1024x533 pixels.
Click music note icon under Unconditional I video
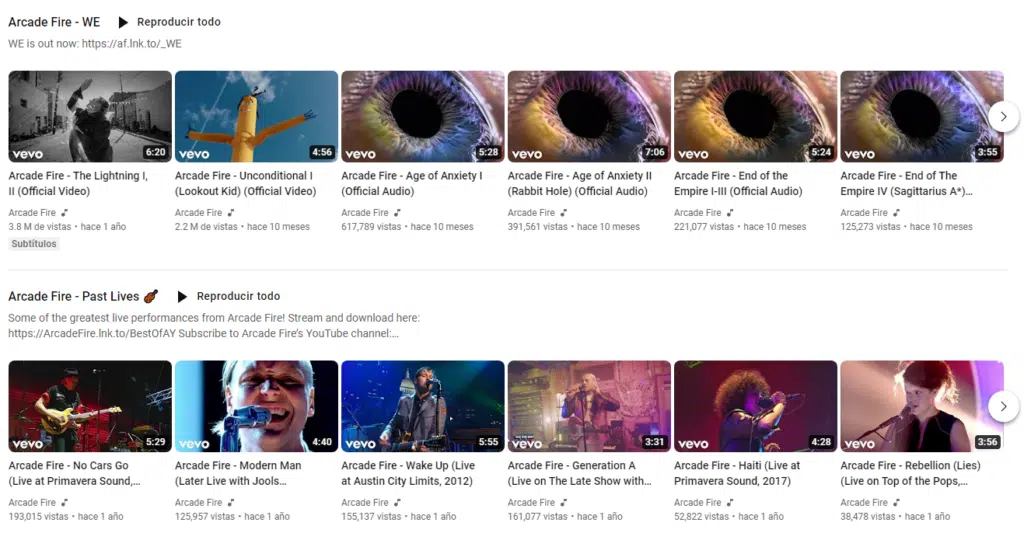(231, 213)
